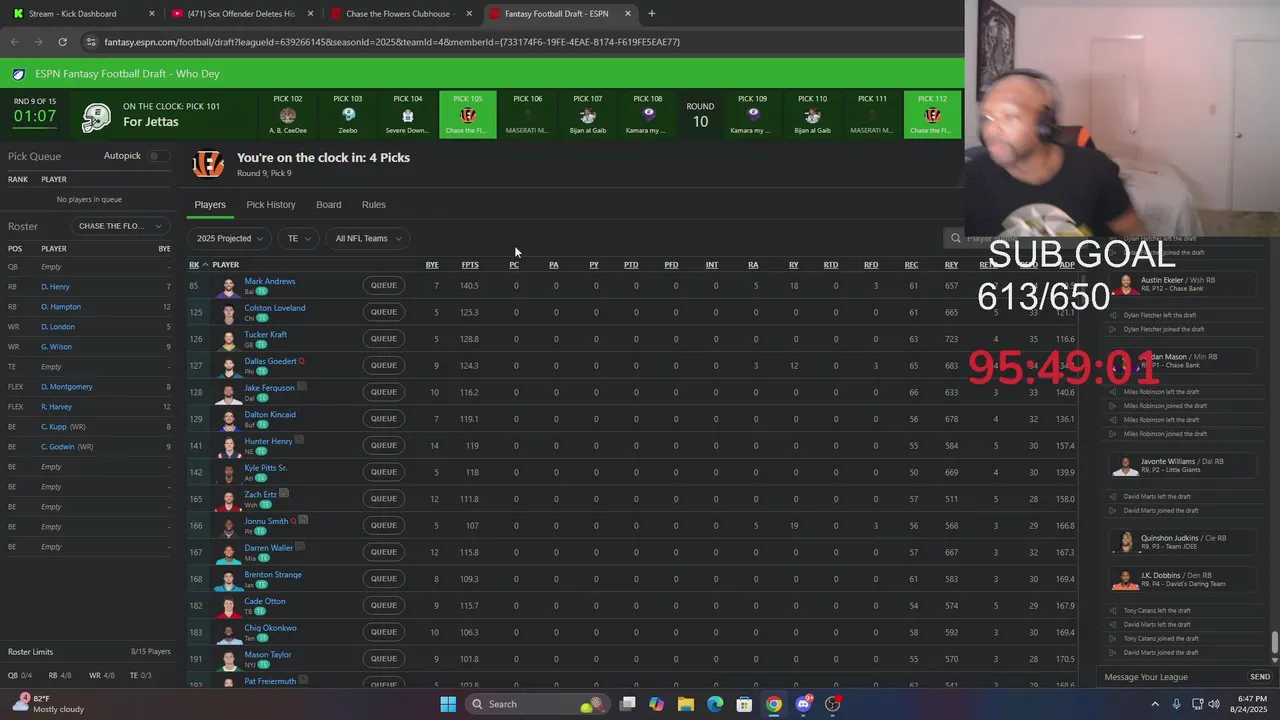Image resolution: width=1280 pixels, height=720 pixels.
Task: Switch to Chase the Flowers Clubhouse browser tab
Action: coord(401,14)
